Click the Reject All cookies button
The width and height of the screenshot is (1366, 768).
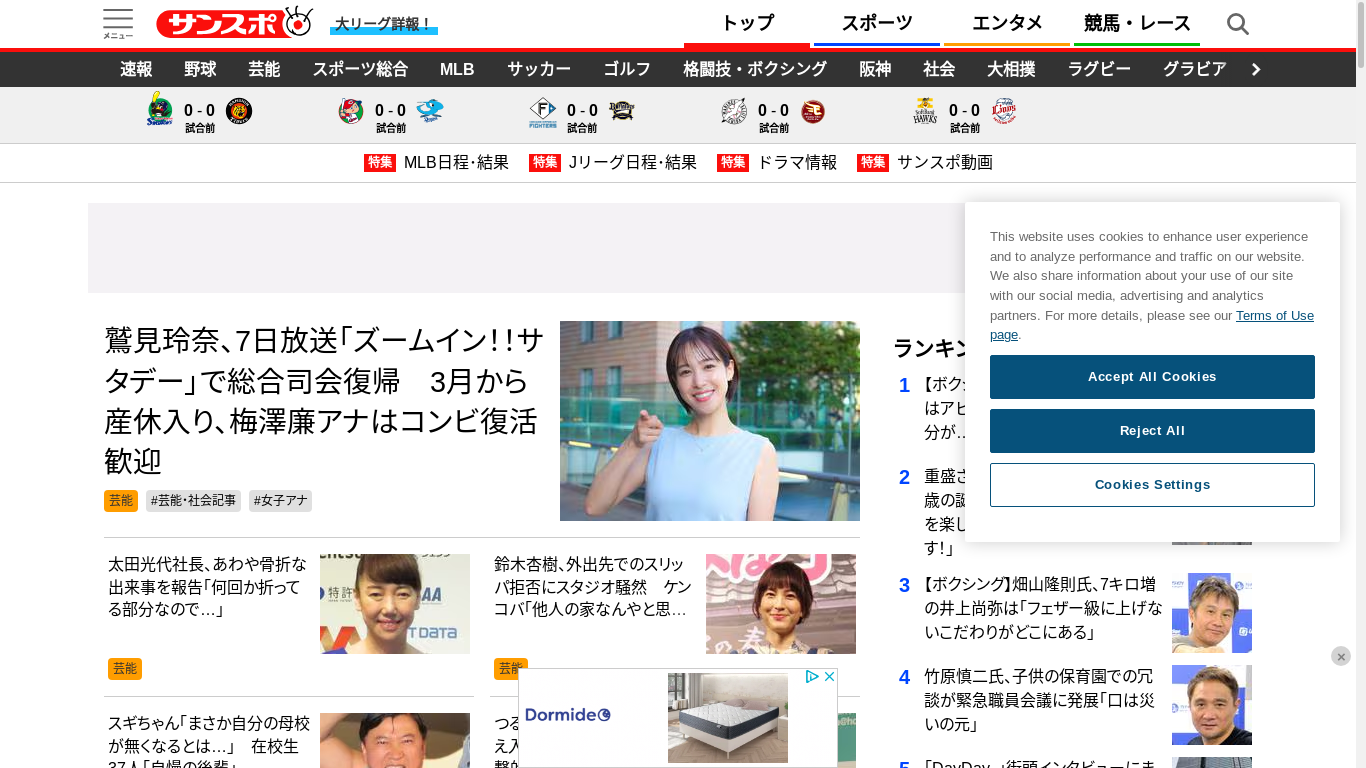1152,431
